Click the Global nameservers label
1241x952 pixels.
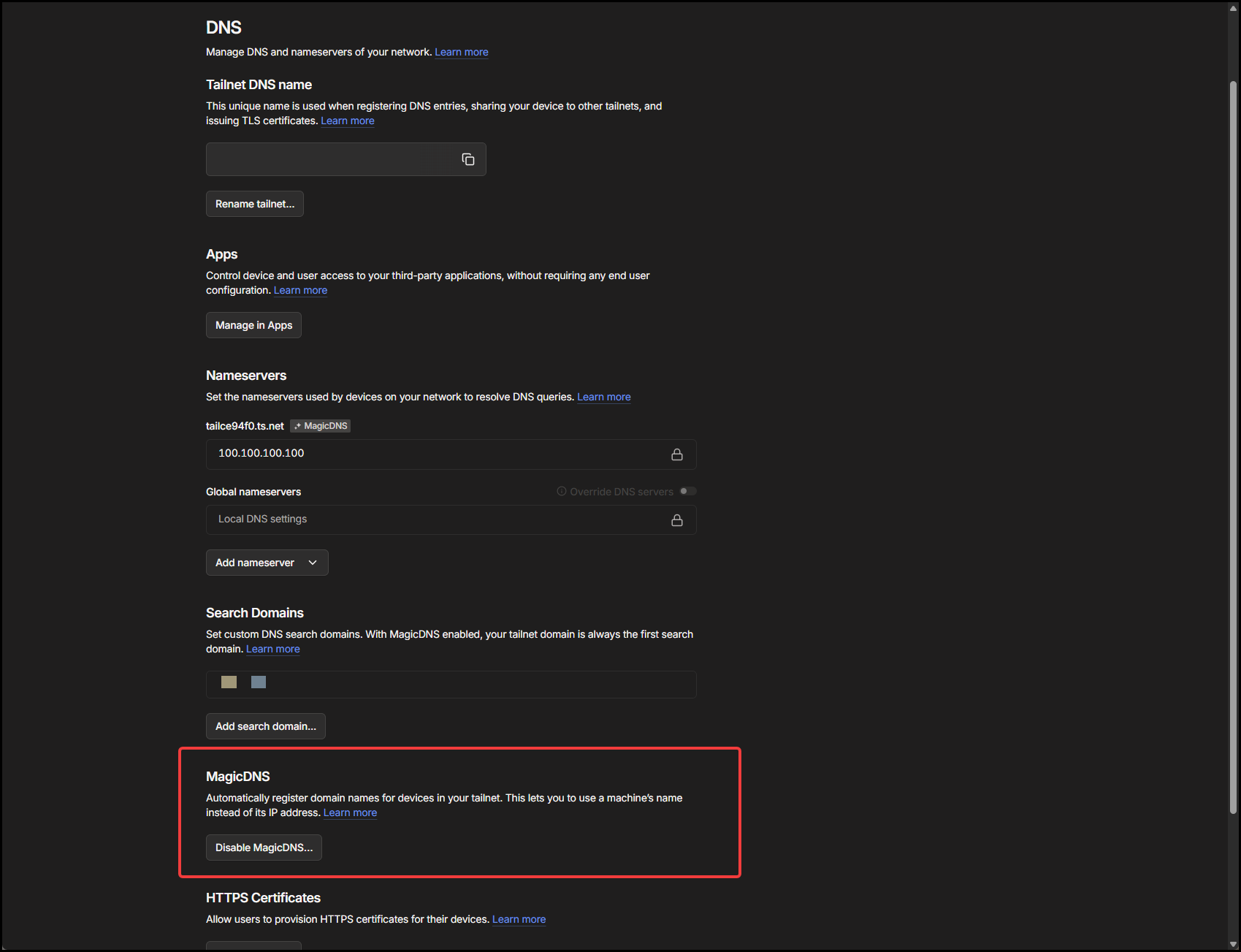253,492
